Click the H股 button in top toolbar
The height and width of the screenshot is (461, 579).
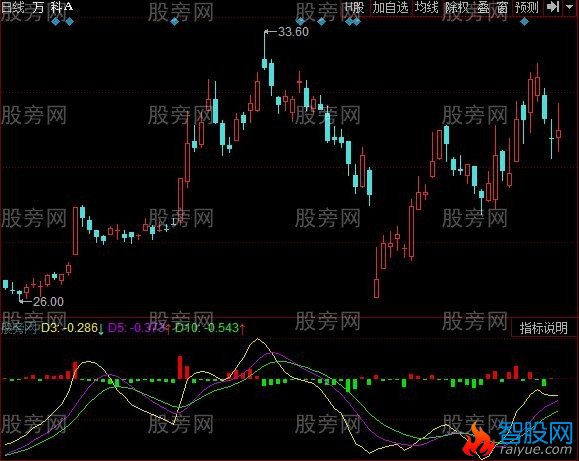pyautogui.click(x=355, y=7)
